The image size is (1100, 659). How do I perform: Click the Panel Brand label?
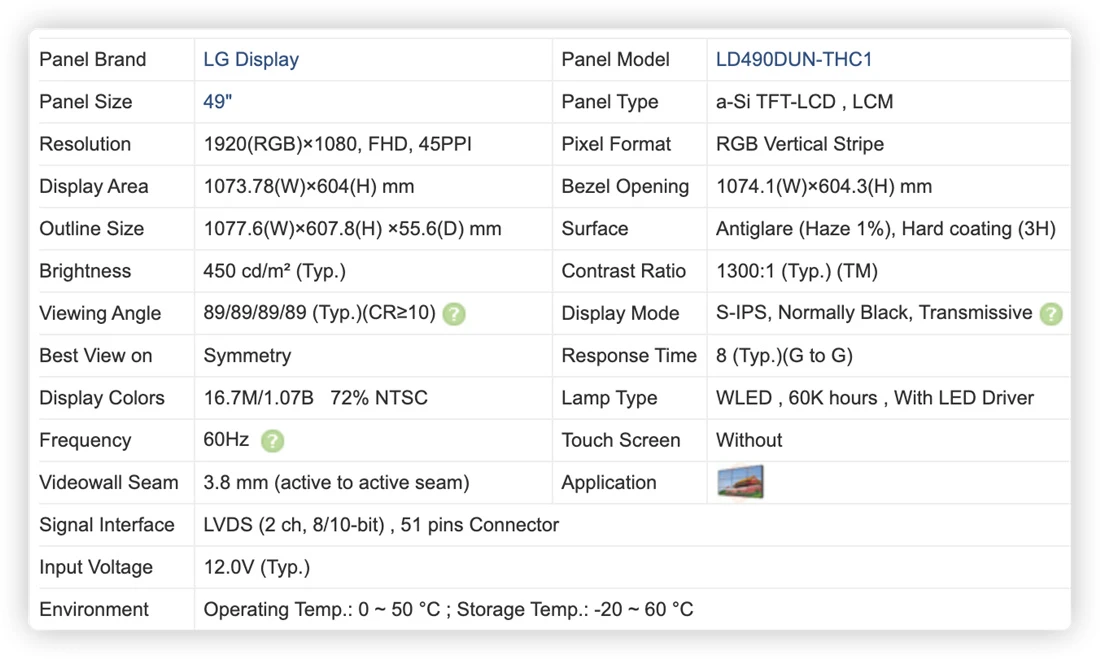click(93, 60)
